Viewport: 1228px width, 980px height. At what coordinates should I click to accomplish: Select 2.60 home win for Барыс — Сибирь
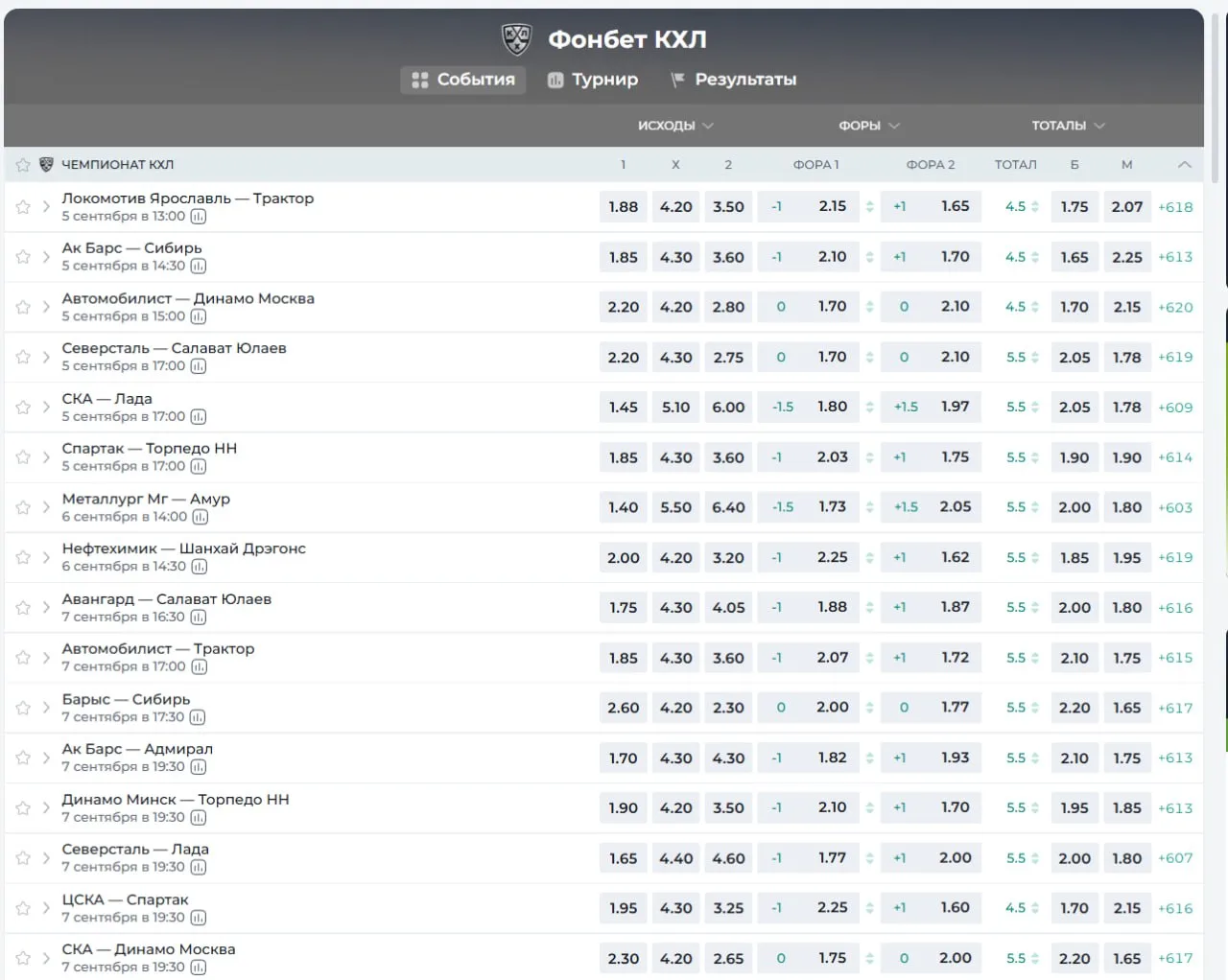pos(624,708)
